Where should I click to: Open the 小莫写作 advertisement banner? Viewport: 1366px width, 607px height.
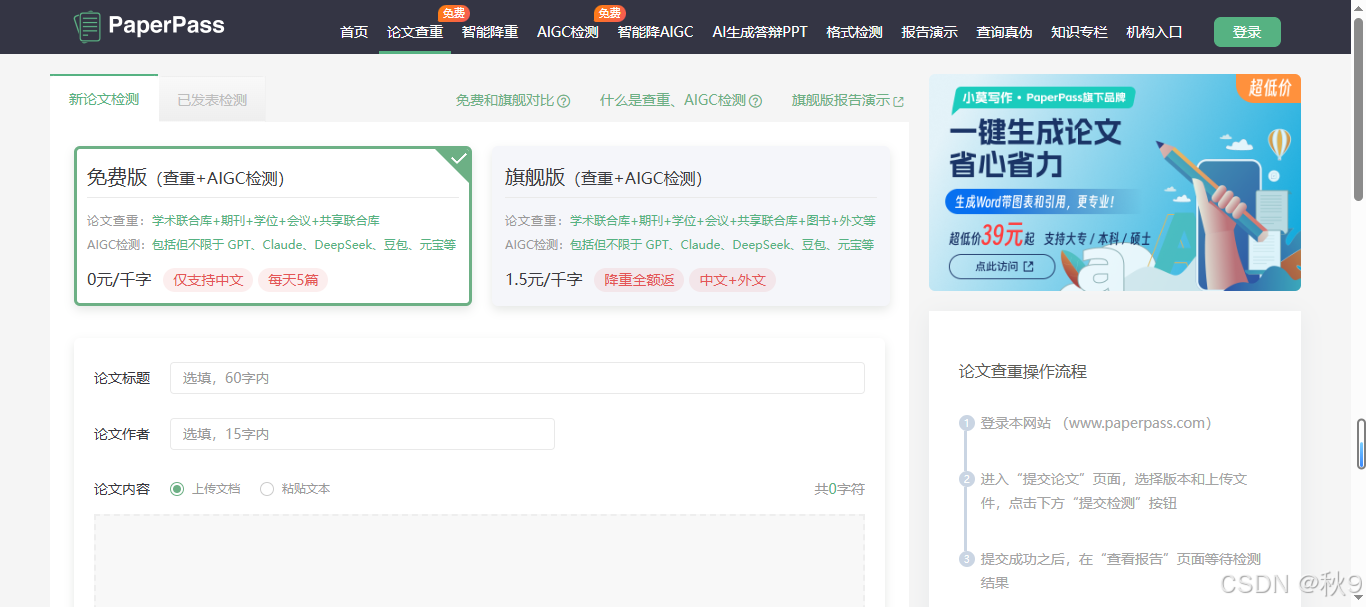pos(1115,182)
